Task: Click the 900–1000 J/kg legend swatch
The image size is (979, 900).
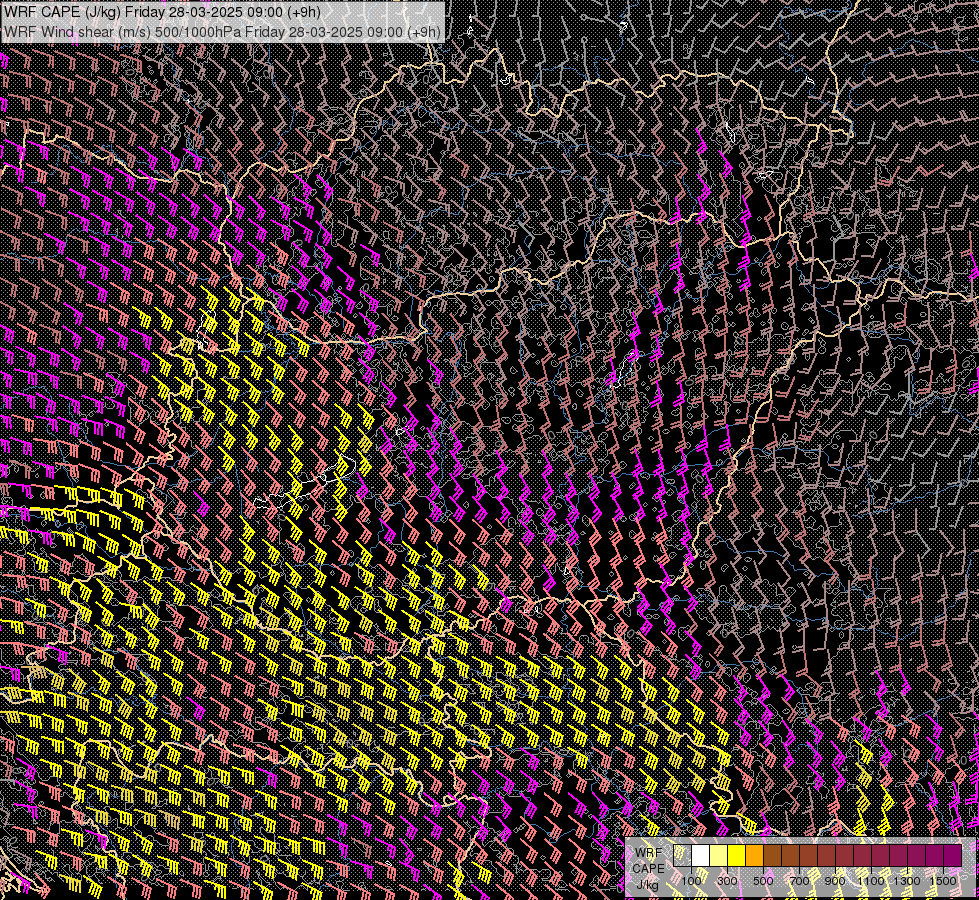Action: pyautogui.click(x=845, y=855)
